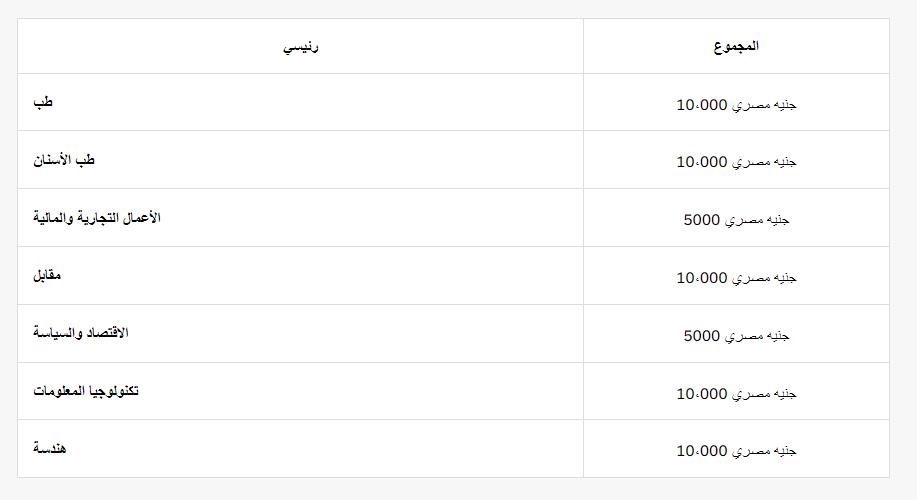Click the number 10,000 in the طب row

point(702,104)
